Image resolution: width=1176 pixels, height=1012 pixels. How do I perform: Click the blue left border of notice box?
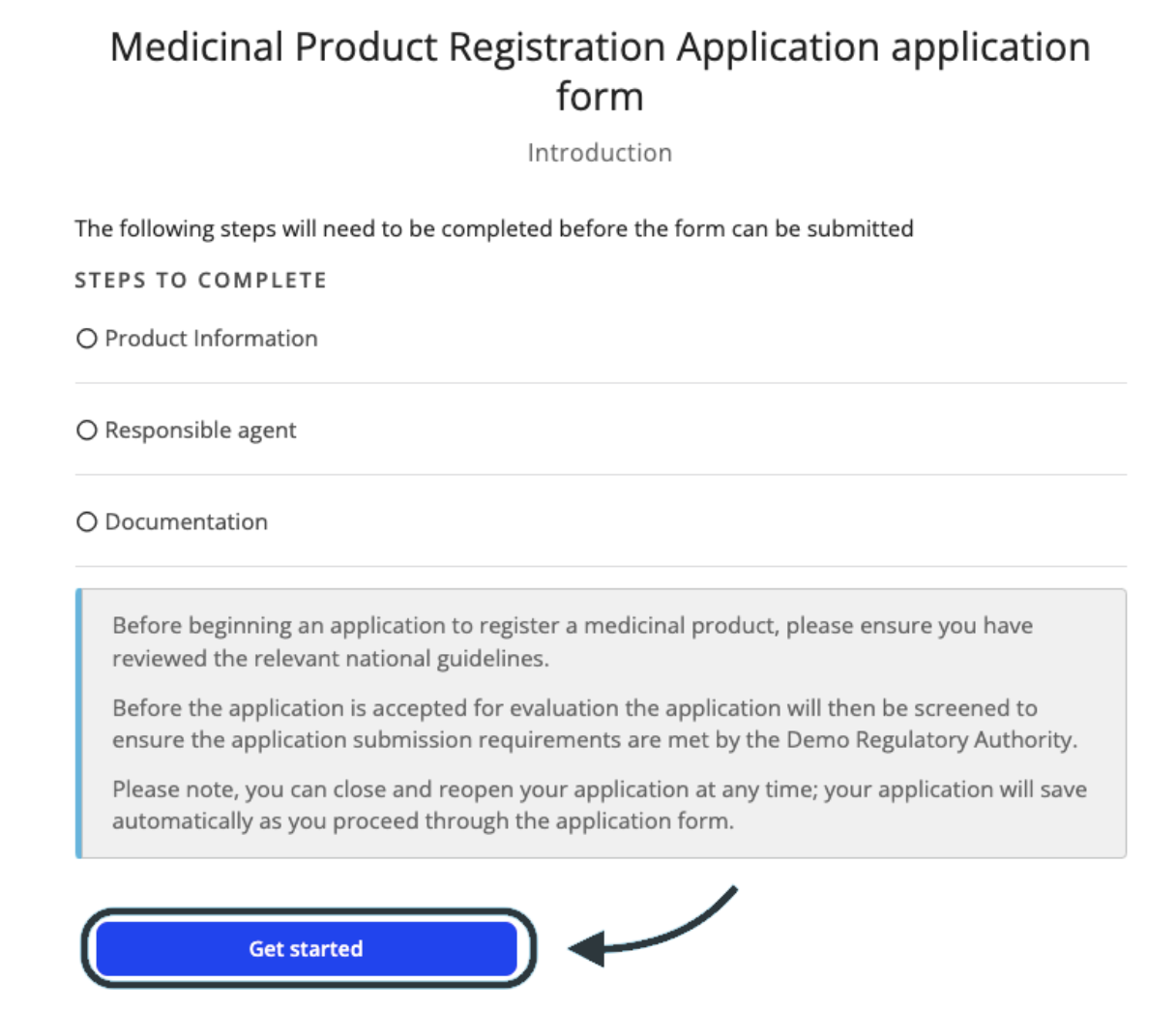coord(79,724)
